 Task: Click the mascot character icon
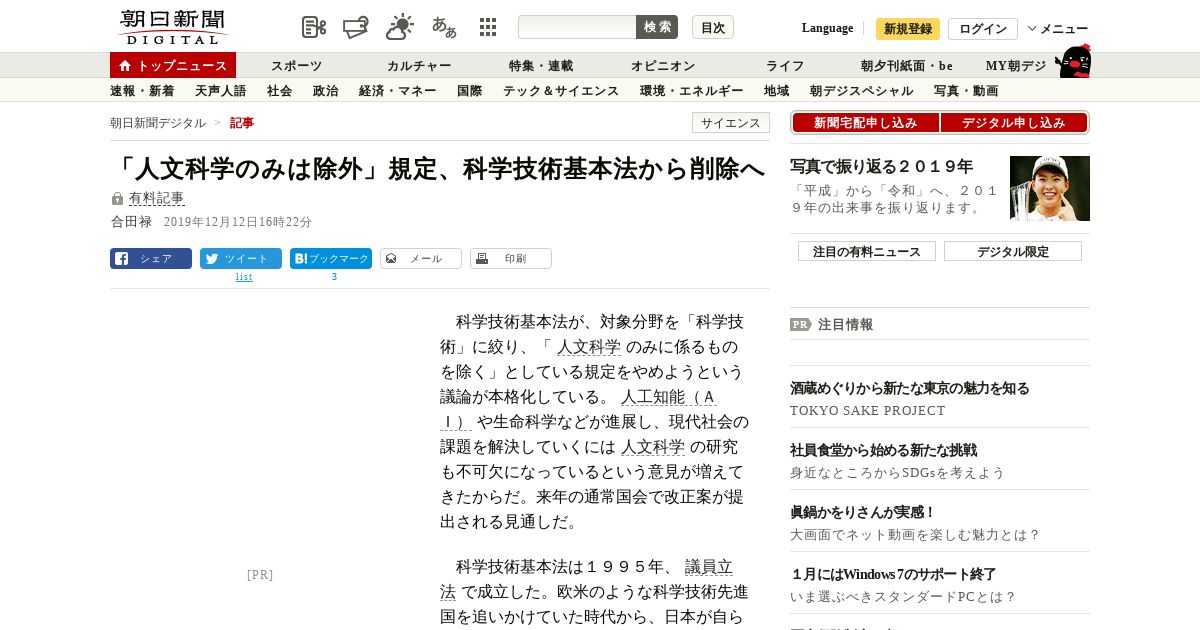(1073, 61)
